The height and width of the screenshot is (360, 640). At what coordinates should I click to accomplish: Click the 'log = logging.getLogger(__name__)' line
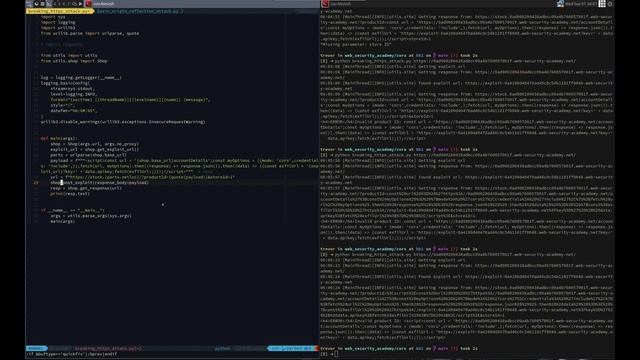coord(81,78)
